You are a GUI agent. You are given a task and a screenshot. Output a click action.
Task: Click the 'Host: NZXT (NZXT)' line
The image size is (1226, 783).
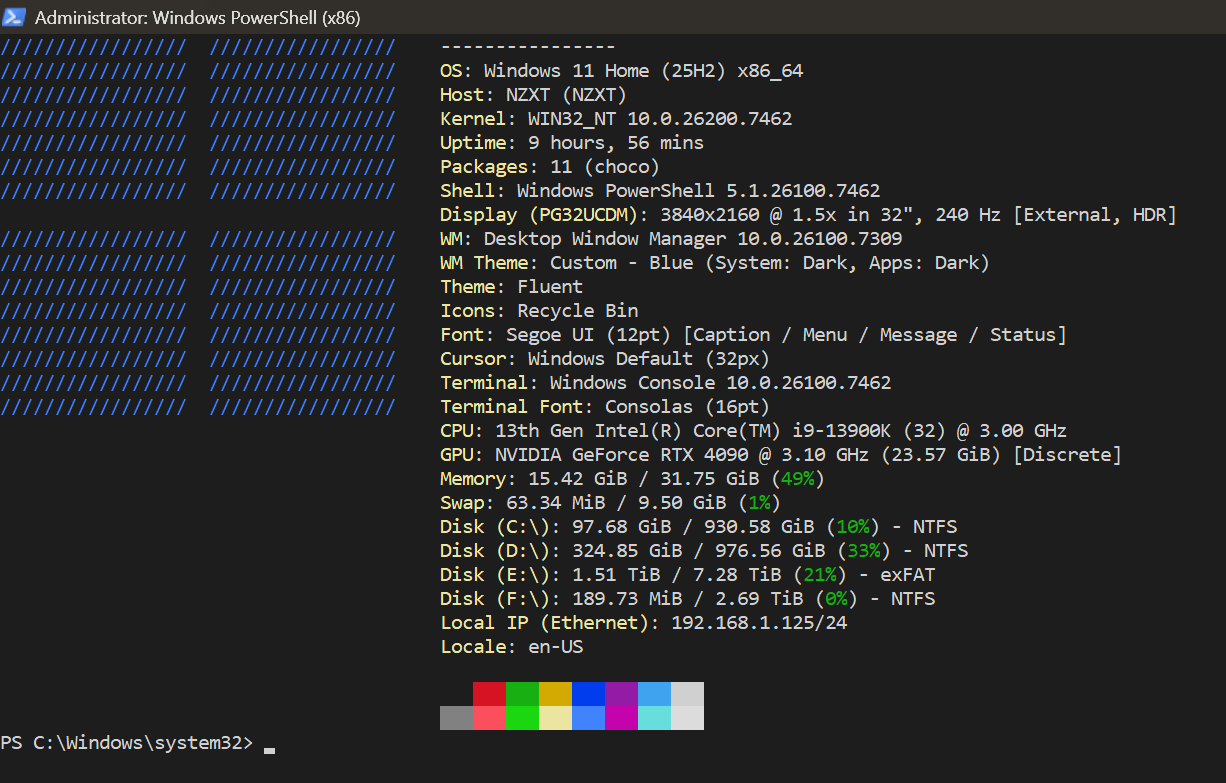(x=533, y=95)
